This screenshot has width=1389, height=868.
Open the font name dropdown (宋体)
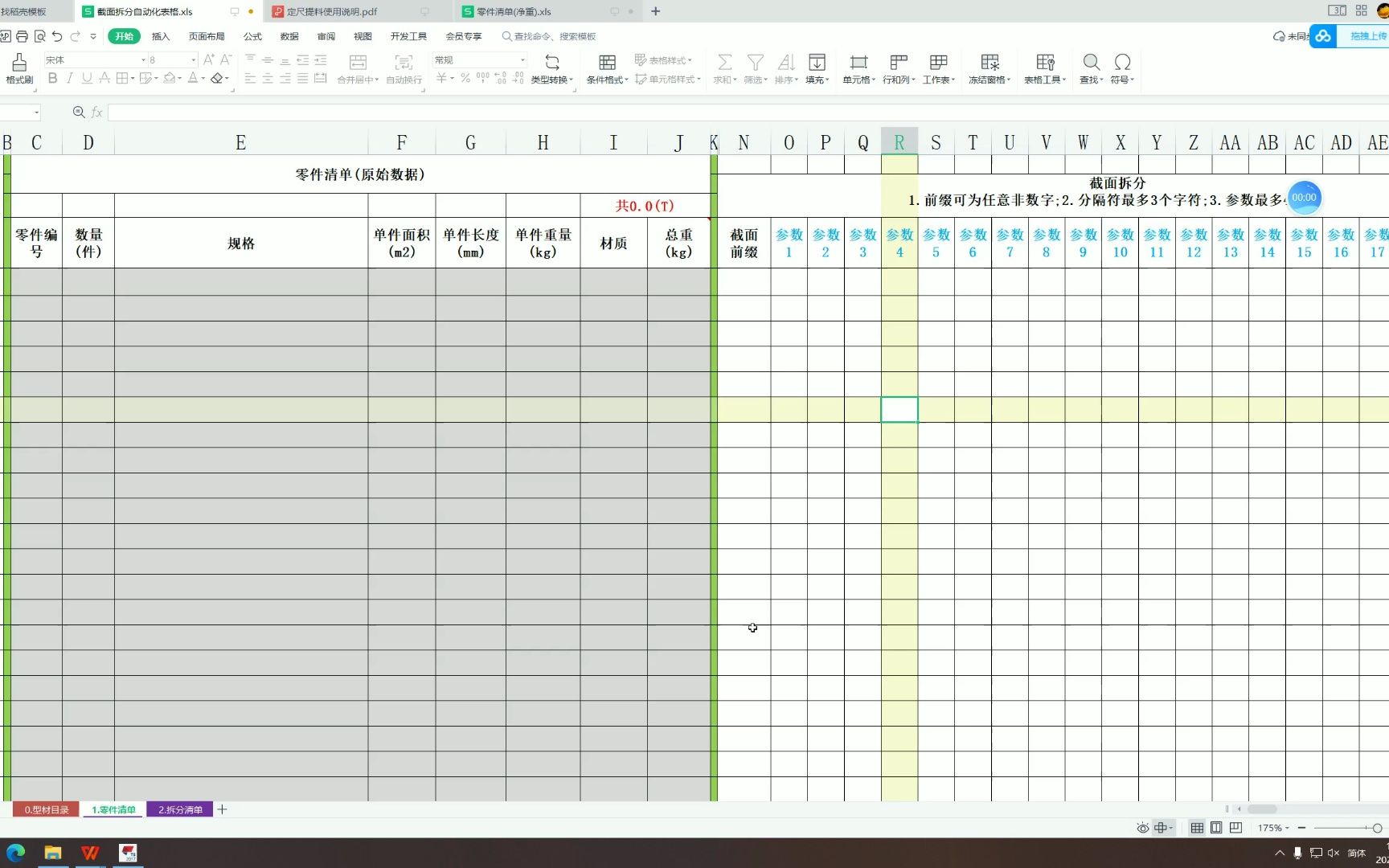tap(143, 59)
